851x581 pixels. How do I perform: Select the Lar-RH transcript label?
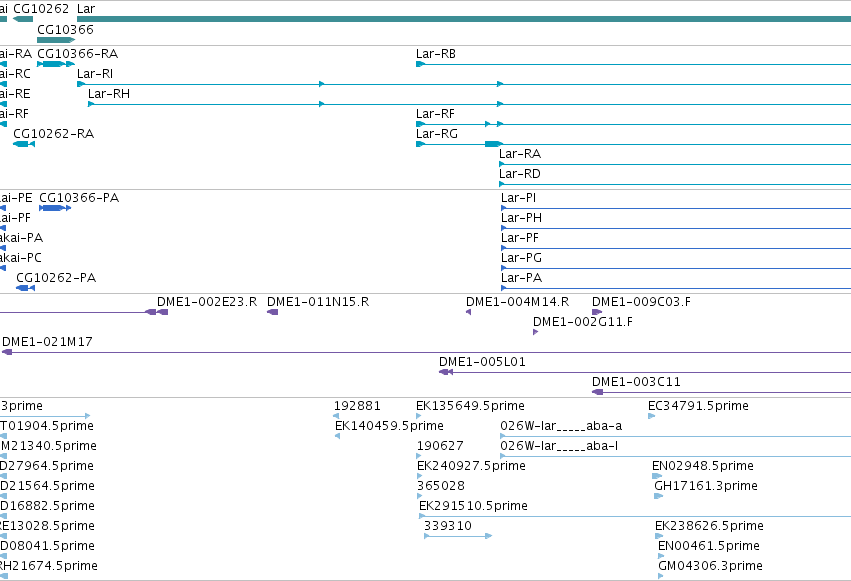[x=109, y=94]
